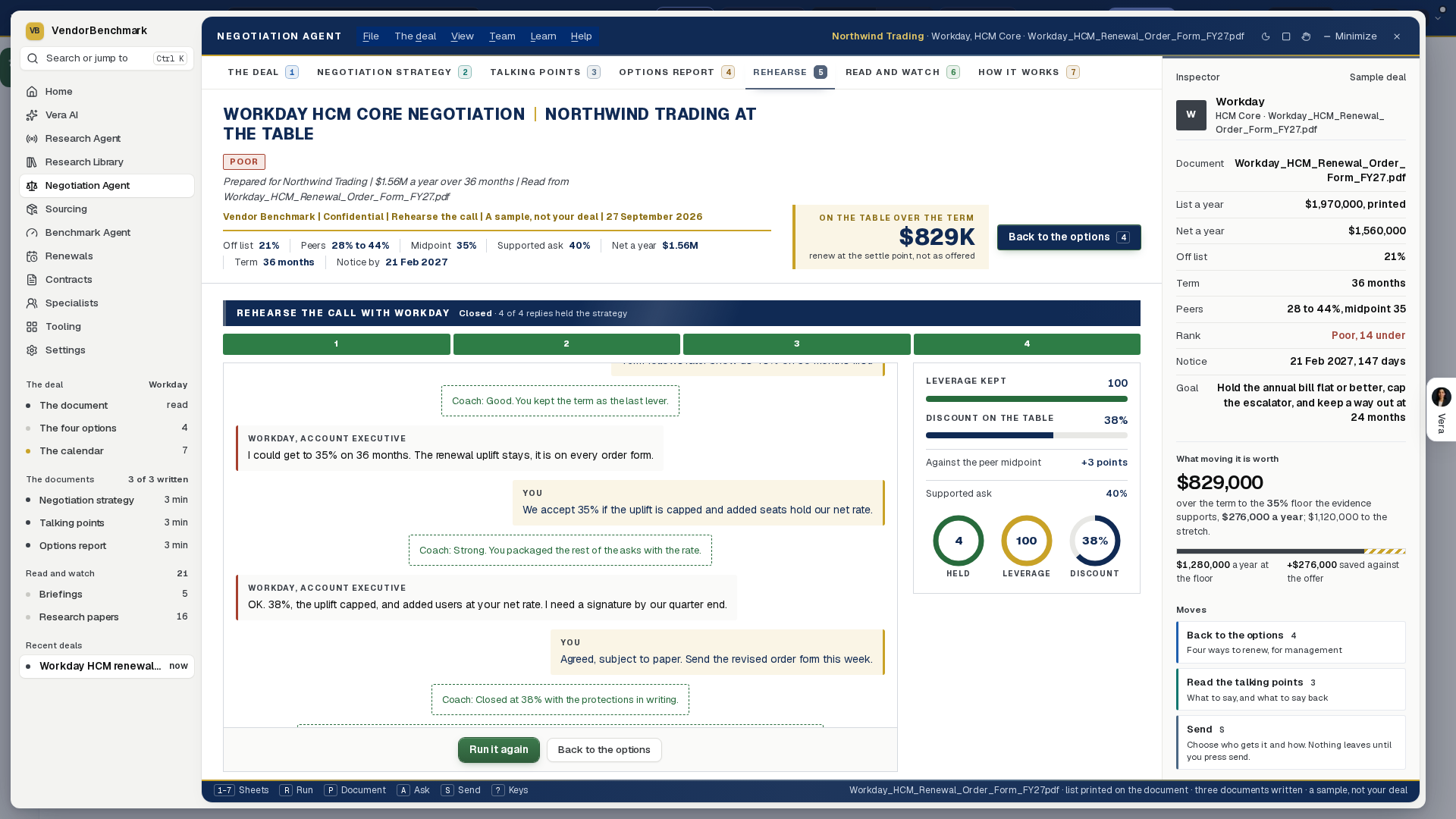Click the hand icon in the title bar
The width and height of the screenshot is (1456, 819).
click(1306, 36)
